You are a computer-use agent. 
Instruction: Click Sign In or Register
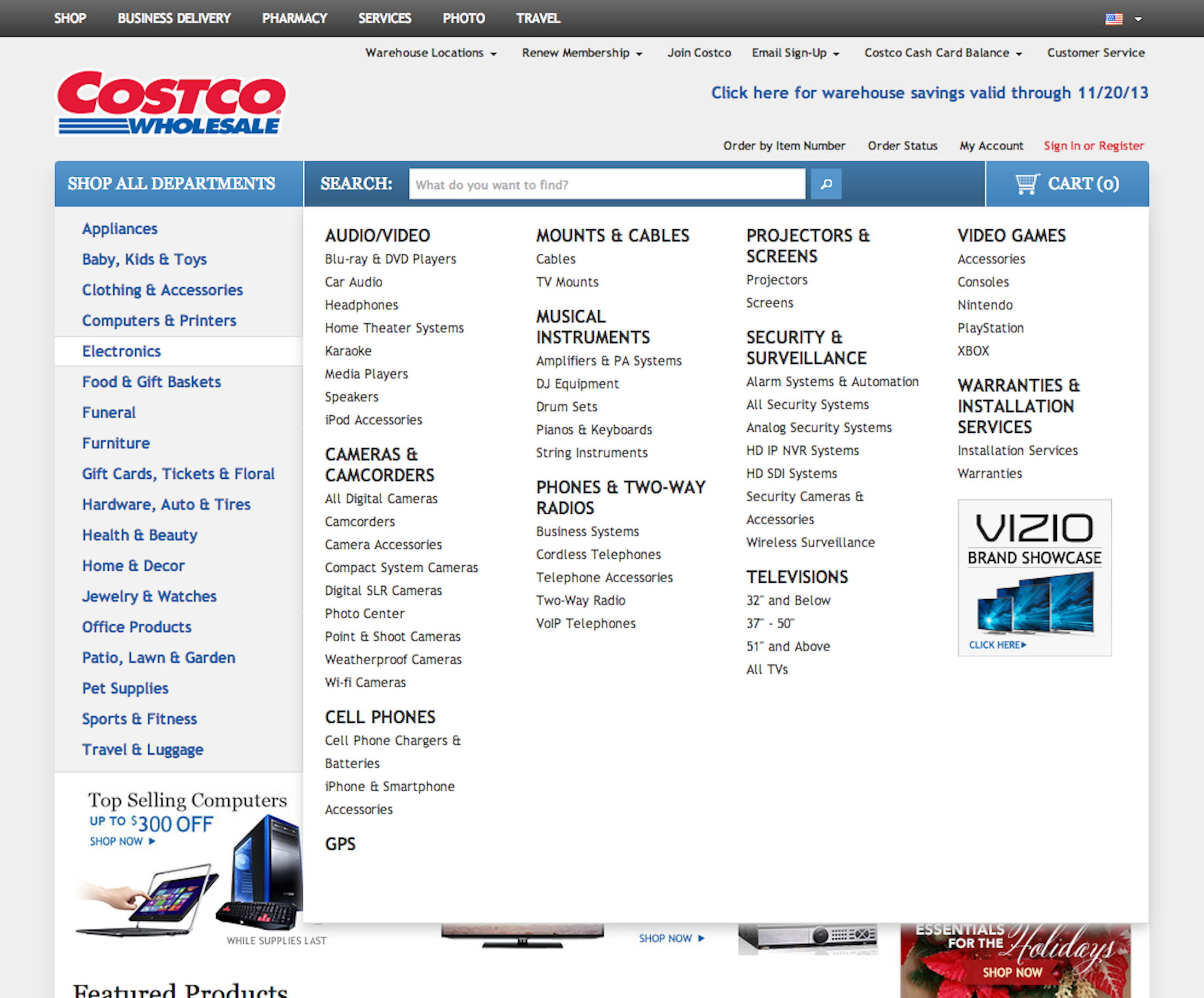(1093, 146)
